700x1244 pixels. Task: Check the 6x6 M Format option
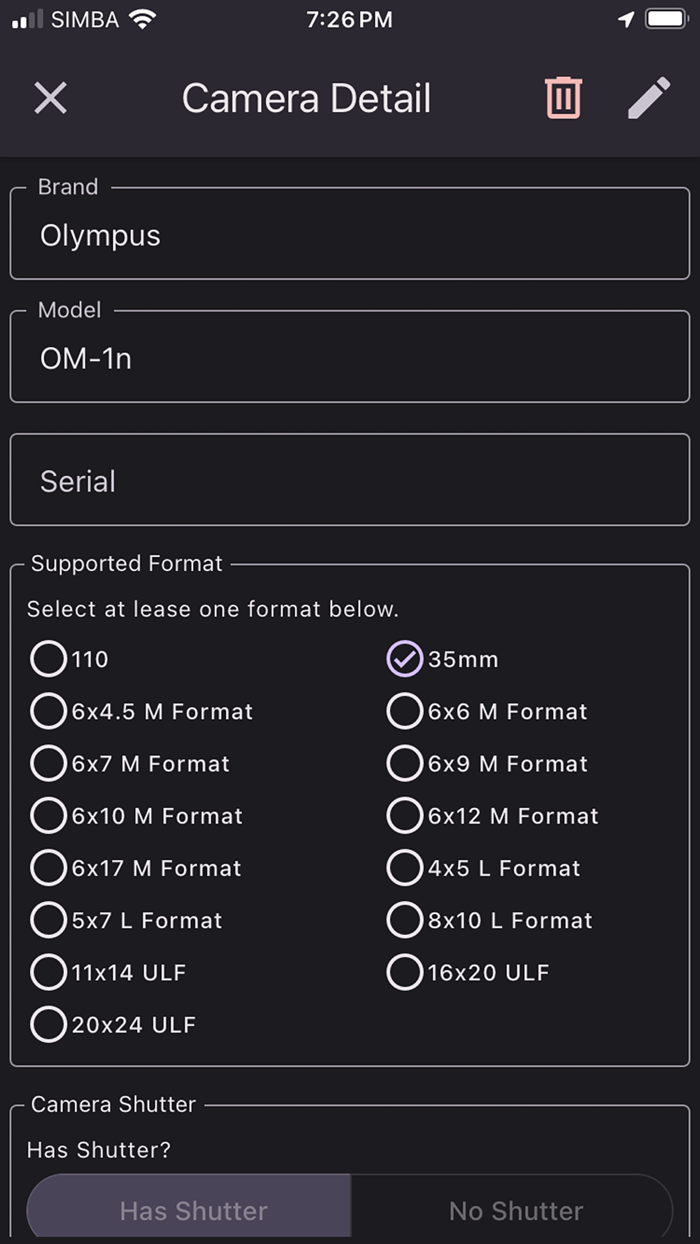click(x=404, y=711)
